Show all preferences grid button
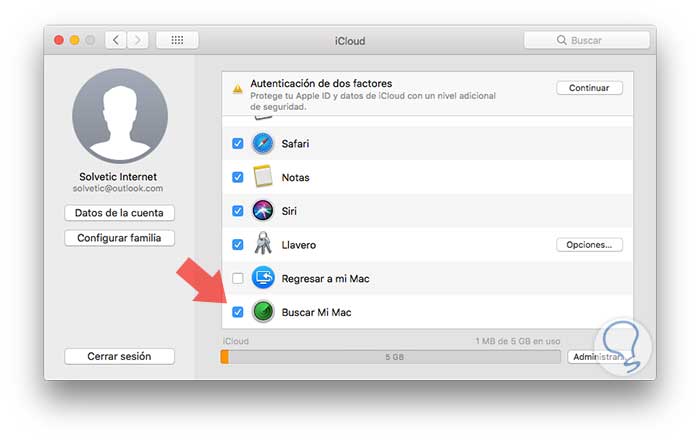This screenshot has width=700, height=443. 177,40
